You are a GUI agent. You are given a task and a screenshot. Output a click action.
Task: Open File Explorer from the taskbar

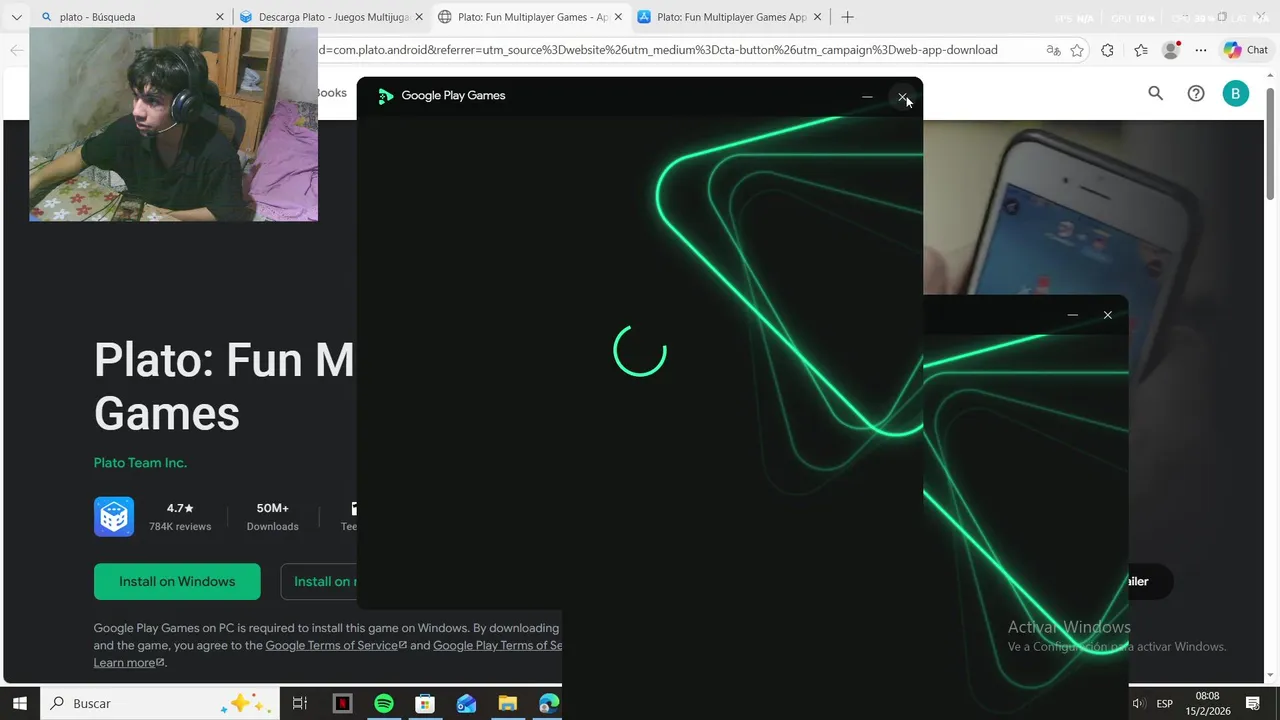point(507,703)
